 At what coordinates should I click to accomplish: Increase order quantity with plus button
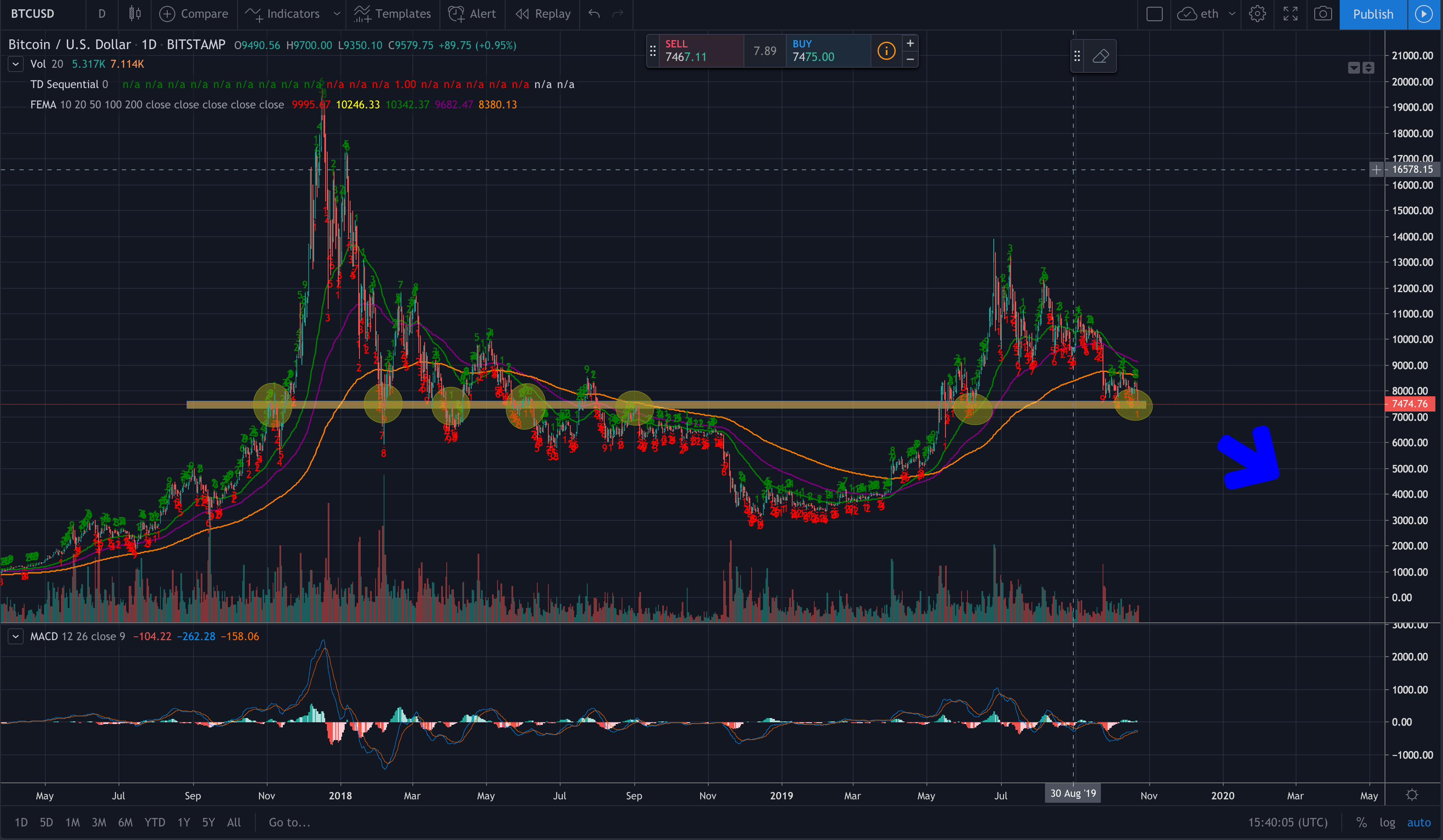pos(910,43)
